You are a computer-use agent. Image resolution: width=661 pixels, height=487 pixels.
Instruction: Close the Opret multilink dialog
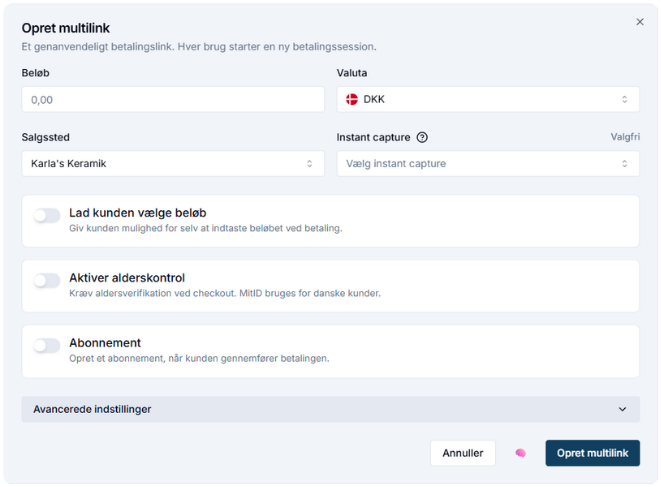click(640, 22)
